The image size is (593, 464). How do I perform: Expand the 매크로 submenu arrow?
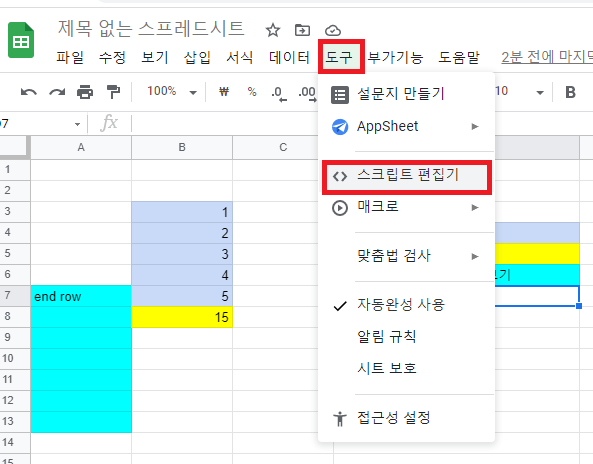(x=475, y=207)
